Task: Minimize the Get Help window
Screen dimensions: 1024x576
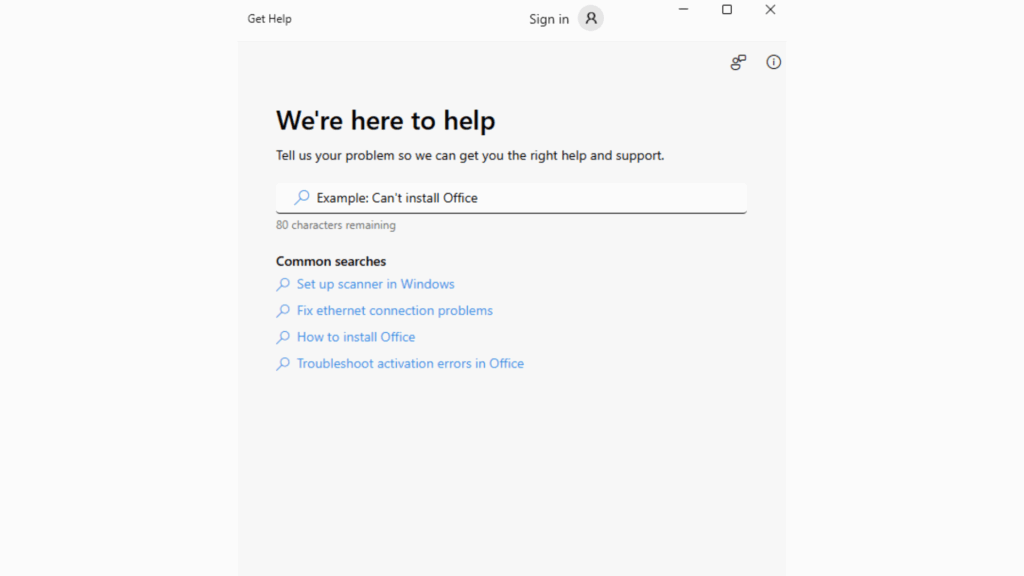Action: 683,10
